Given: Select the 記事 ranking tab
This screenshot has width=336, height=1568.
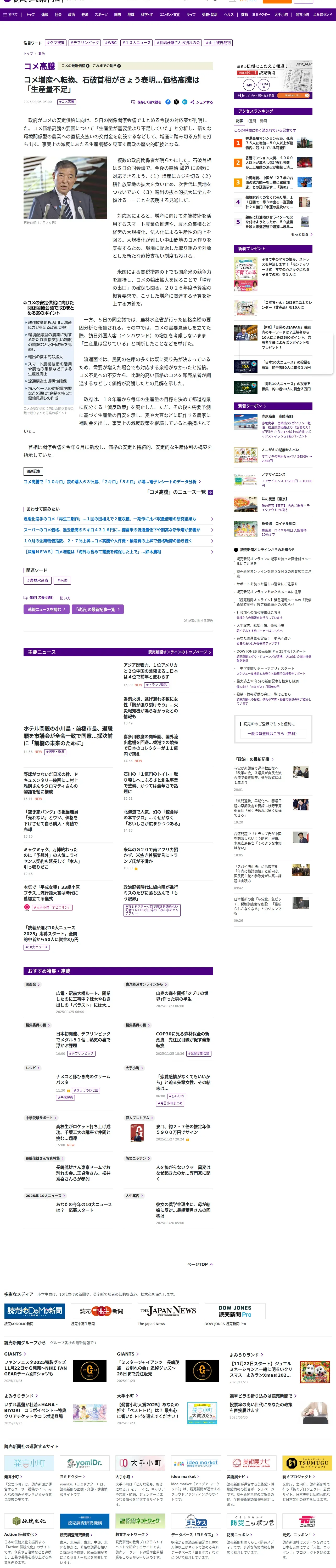Looking at the screenshot, I should [240, 121].
